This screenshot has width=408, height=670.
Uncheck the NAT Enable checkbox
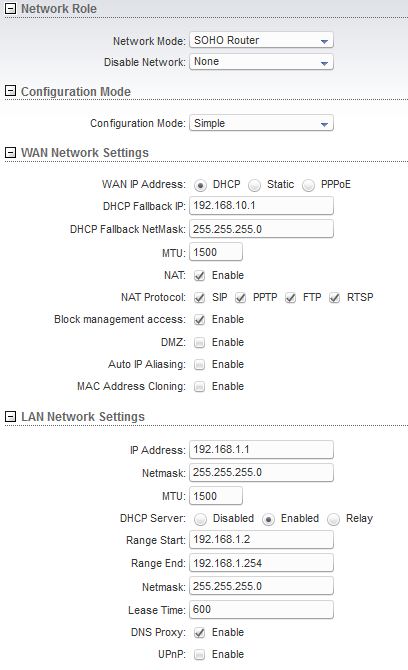click(x=200, y=276)
